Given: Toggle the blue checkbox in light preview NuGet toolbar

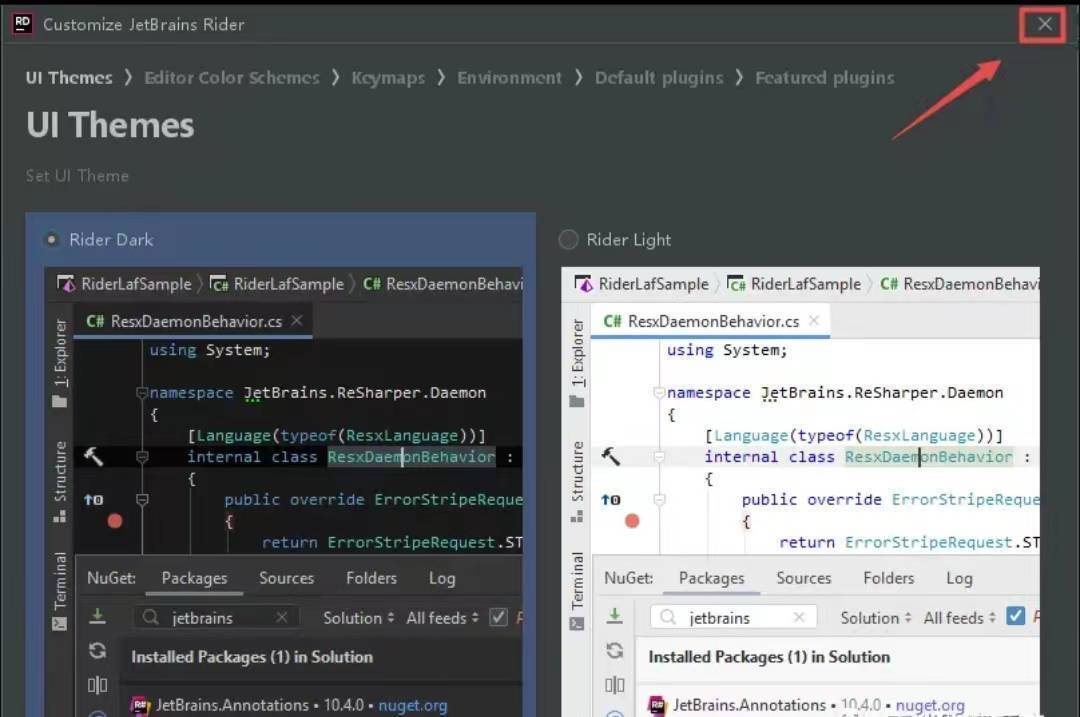Looking at the screenshot, I should click(x=1015, y=616).
